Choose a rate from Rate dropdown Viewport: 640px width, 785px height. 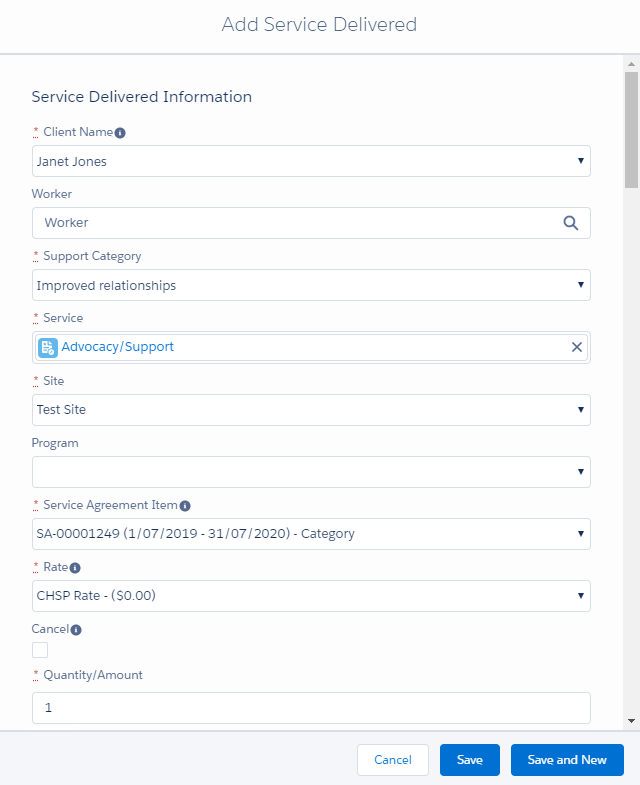(311, 595)
